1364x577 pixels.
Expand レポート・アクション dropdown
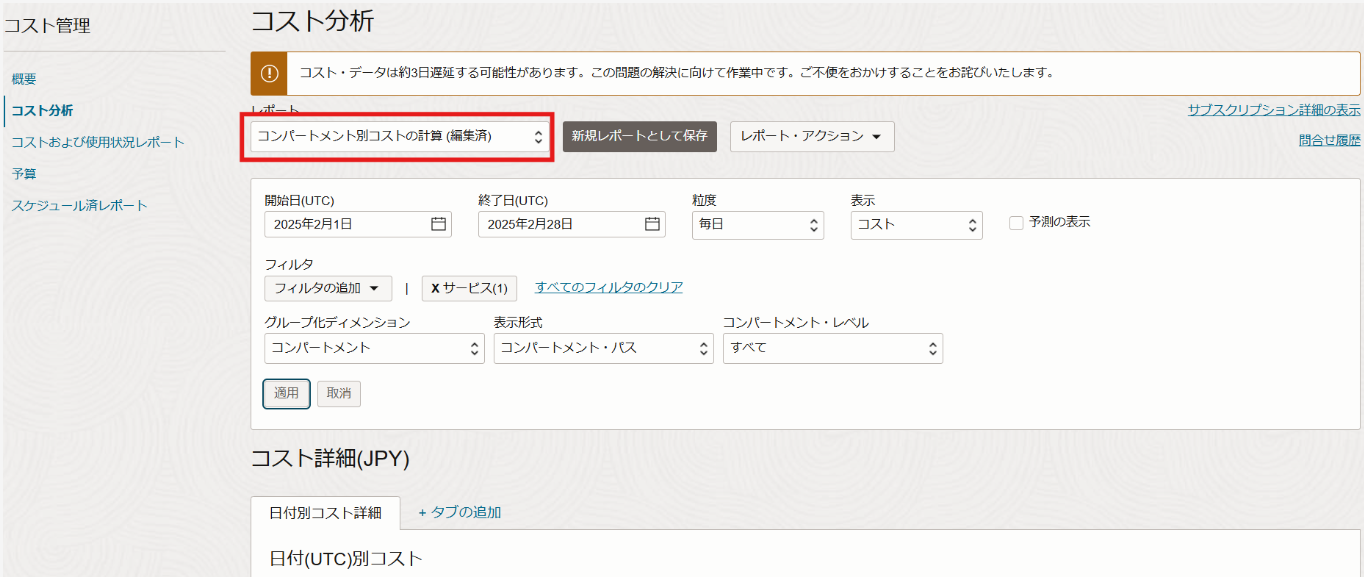(x=812, y=137)
